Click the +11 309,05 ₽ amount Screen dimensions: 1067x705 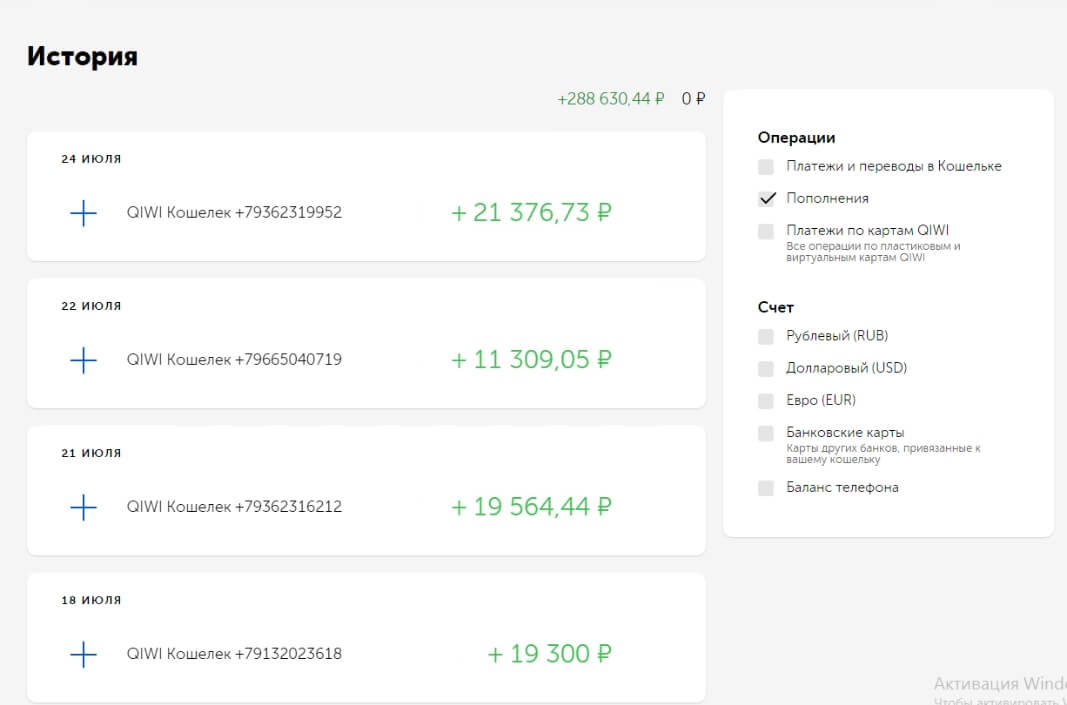[x=531, y=360]
